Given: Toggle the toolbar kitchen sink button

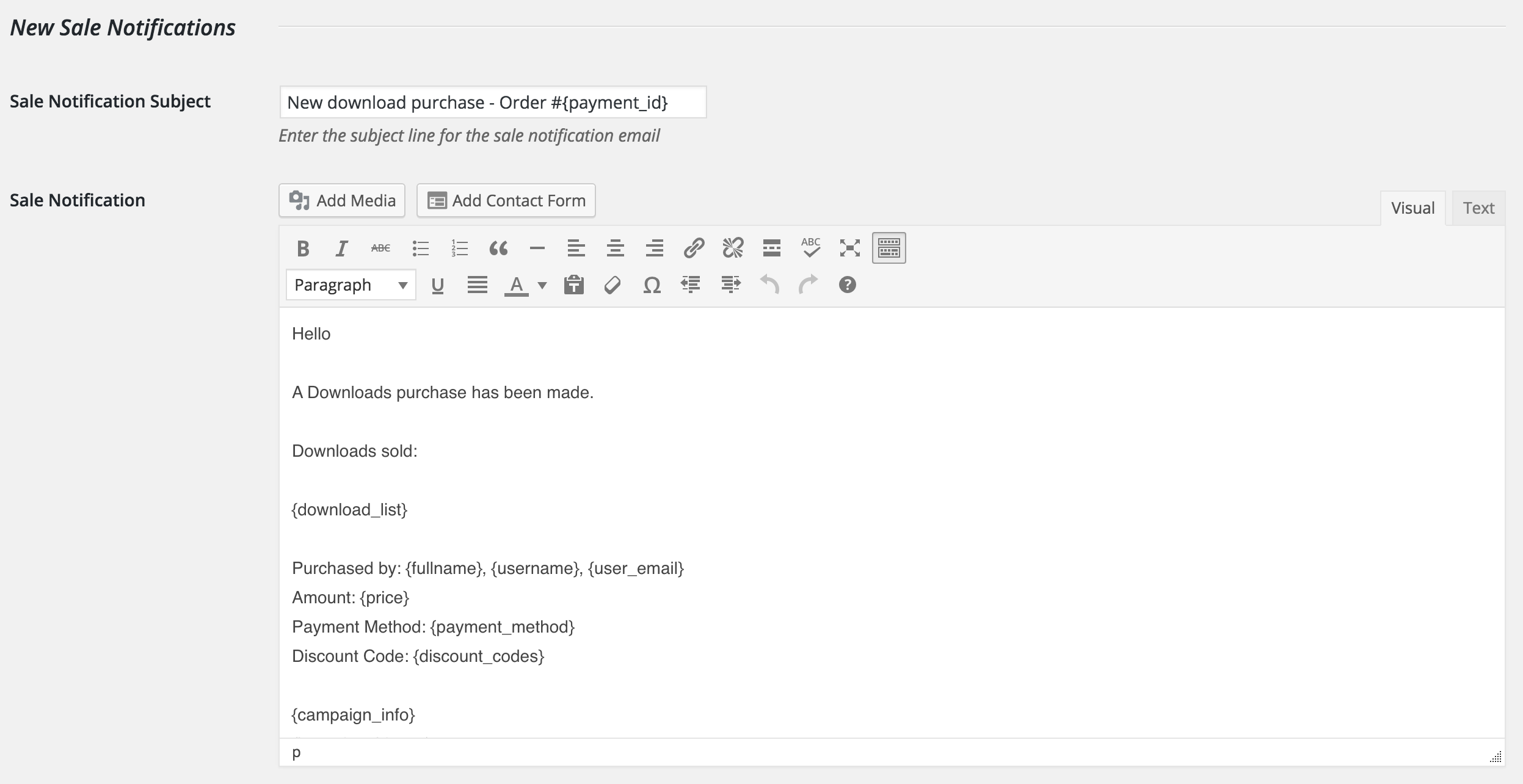Looking at the screenshot, I should coord(889,249).
